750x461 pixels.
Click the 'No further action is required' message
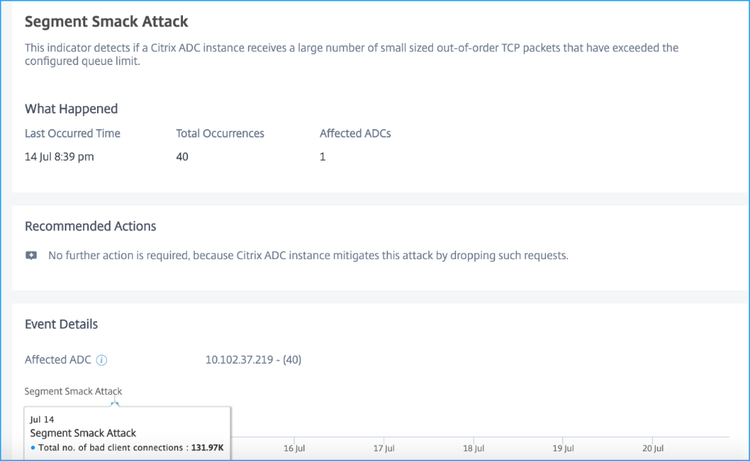point(308,256)
